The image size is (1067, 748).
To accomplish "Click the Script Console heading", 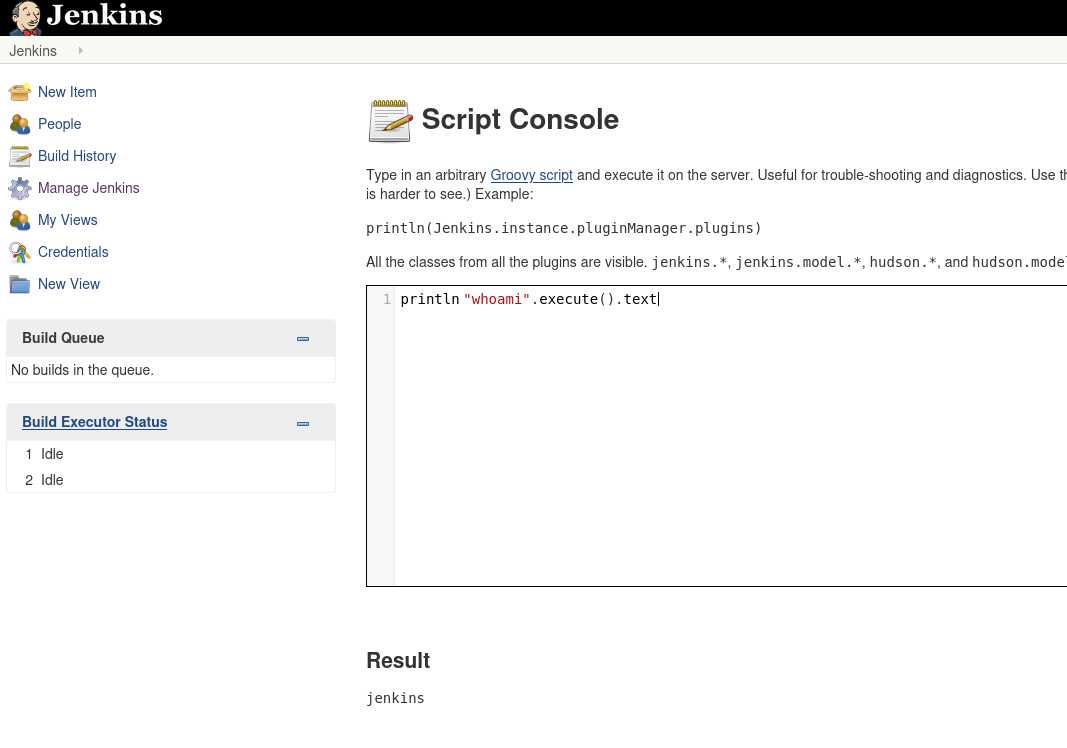I will click(520, 119).
